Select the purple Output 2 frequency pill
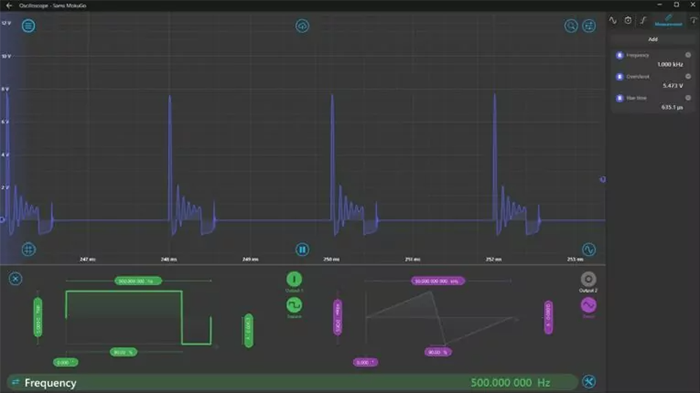700x393 pixels. 438,281
